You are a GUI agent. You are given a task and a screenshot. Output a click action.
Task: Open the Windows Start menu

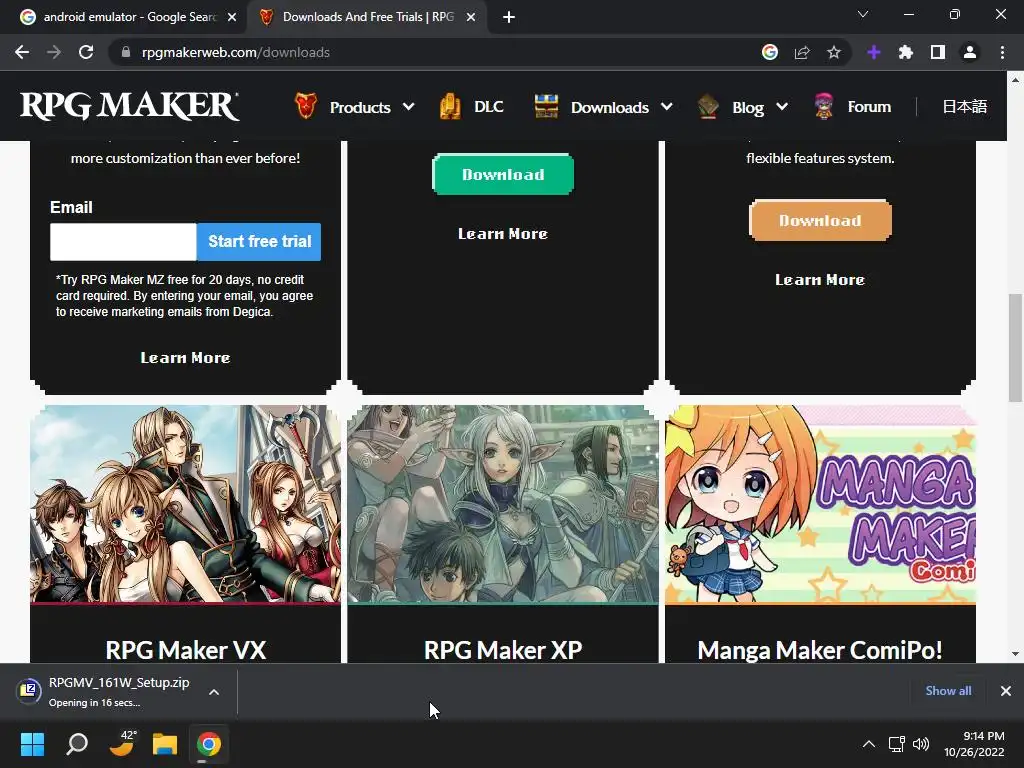pyautogui.click(x=32, y=744)
